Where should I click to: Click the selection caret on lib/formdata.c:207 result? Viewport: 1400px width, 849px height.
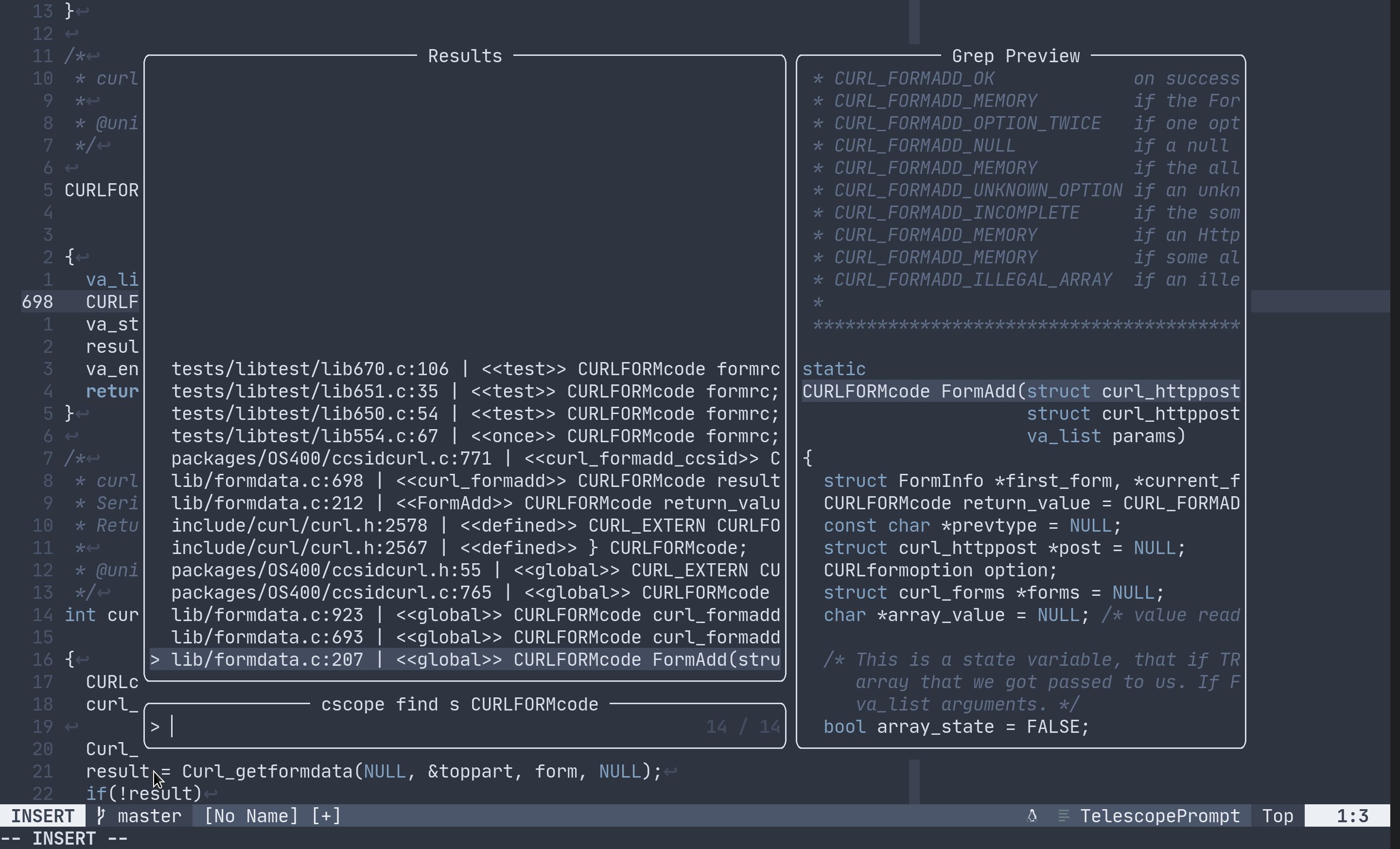[155, 659]
